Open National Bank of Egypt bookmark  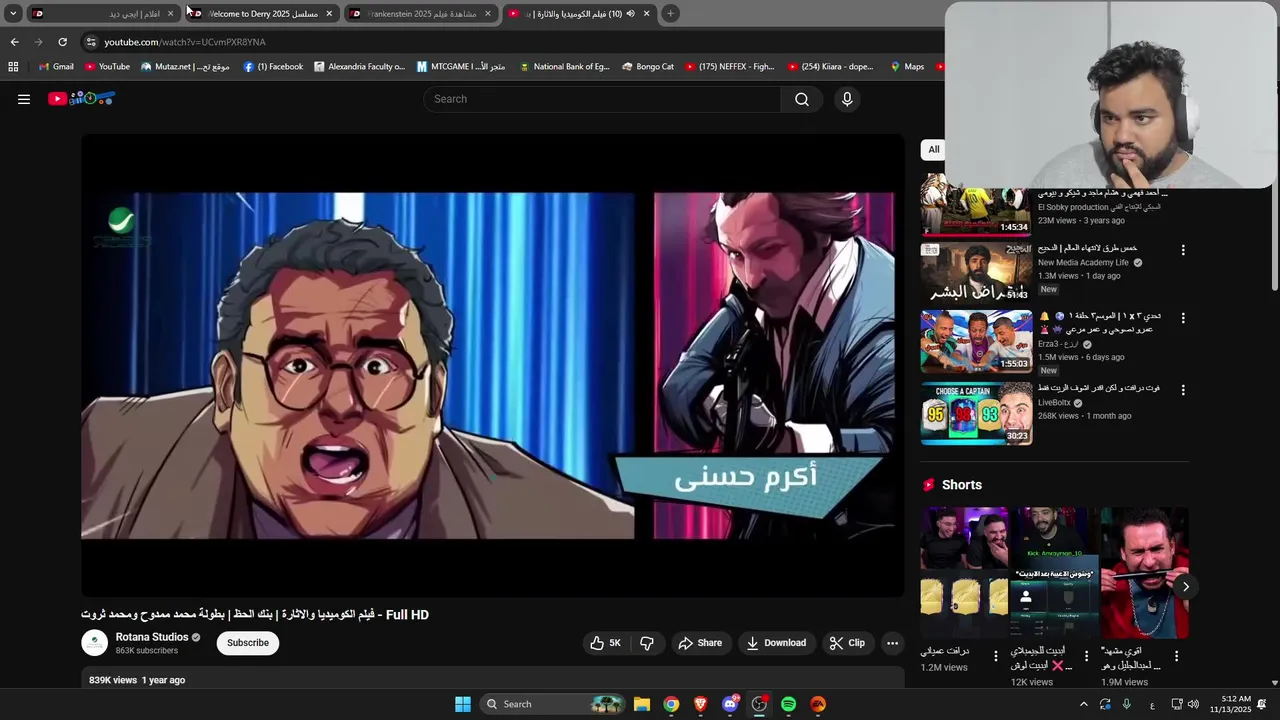pyautogui.click(x=563, y=67)
